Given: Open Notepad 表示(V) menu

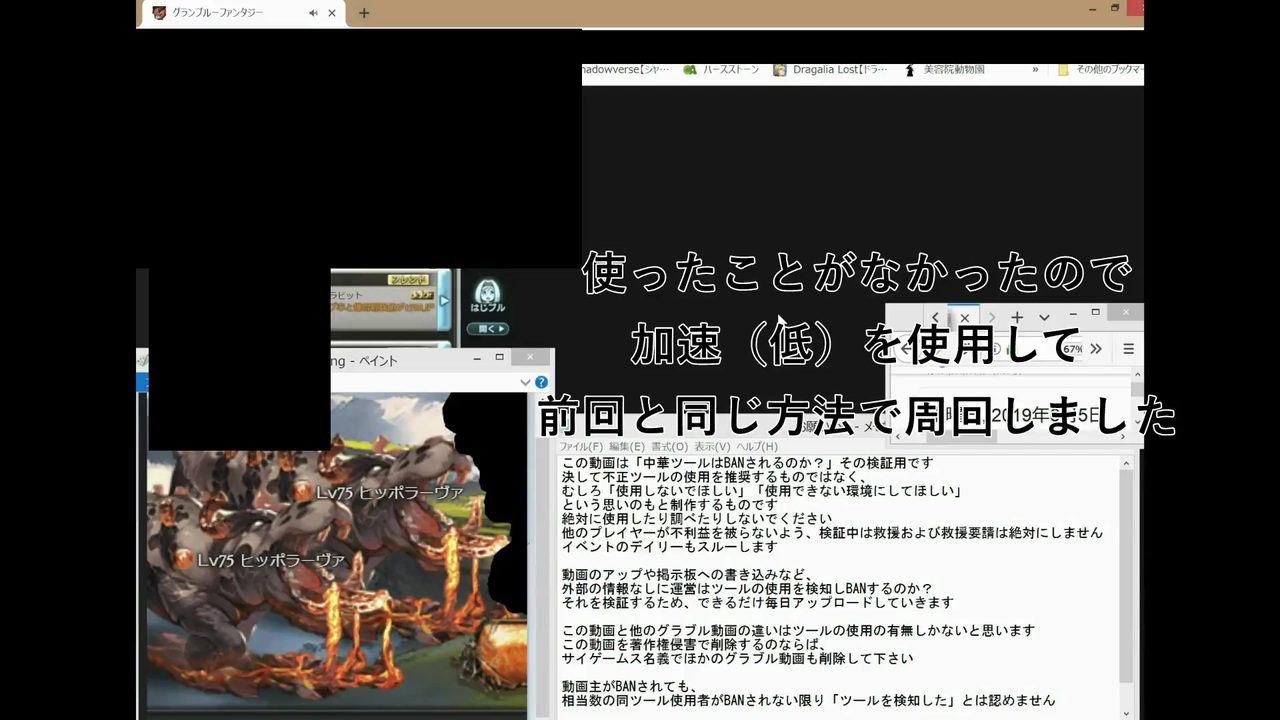Looking at the screenshot, I should [712, 447].
